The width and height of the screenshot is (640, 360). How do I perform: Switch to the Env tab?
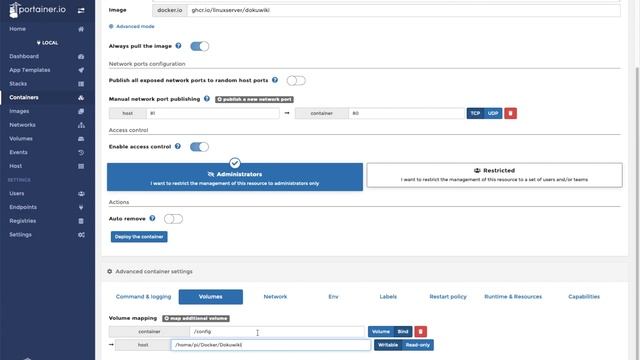[x=333, y=297]
